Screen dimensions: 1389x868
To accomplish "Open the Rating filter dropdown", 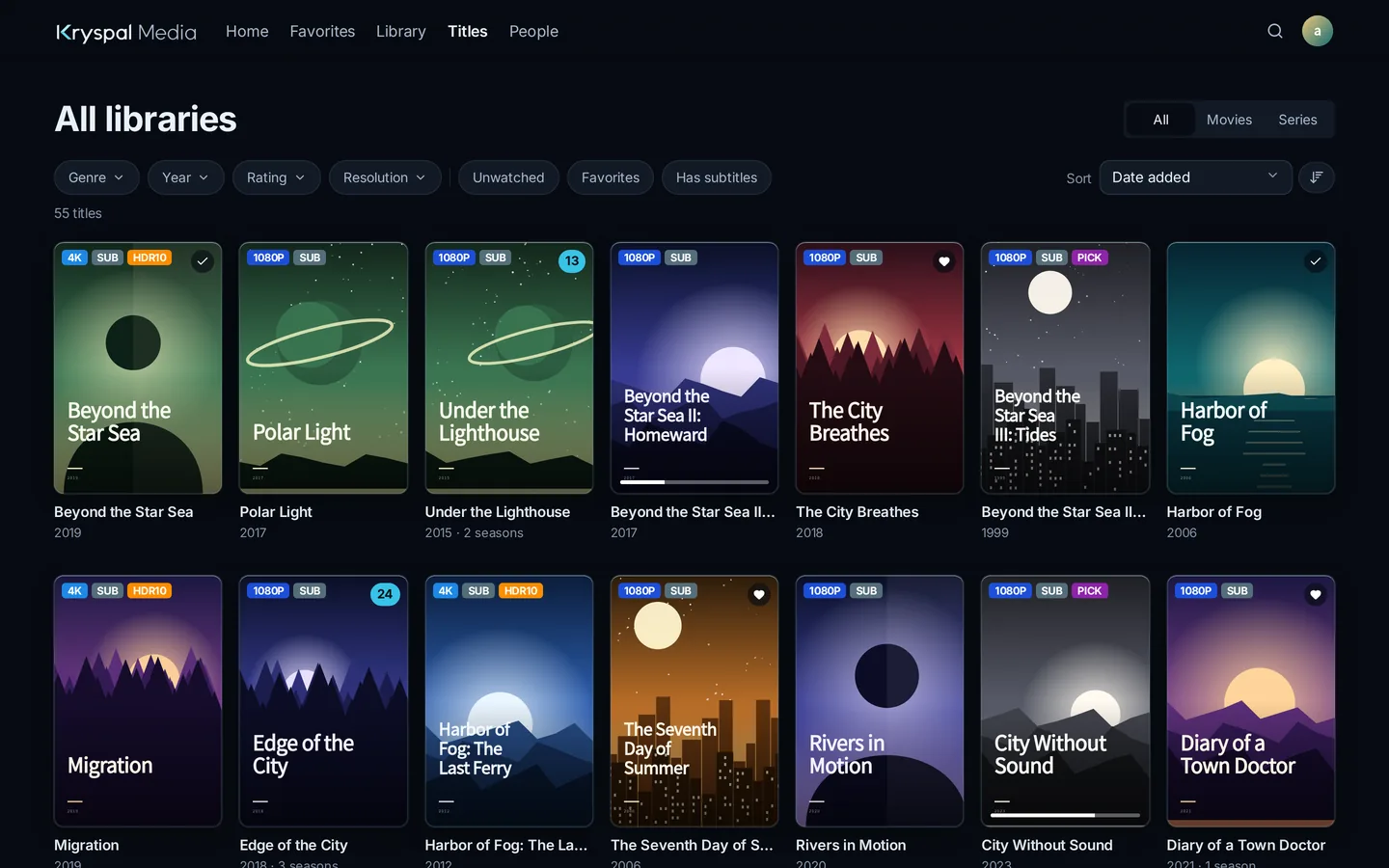I will coord(276,177).
